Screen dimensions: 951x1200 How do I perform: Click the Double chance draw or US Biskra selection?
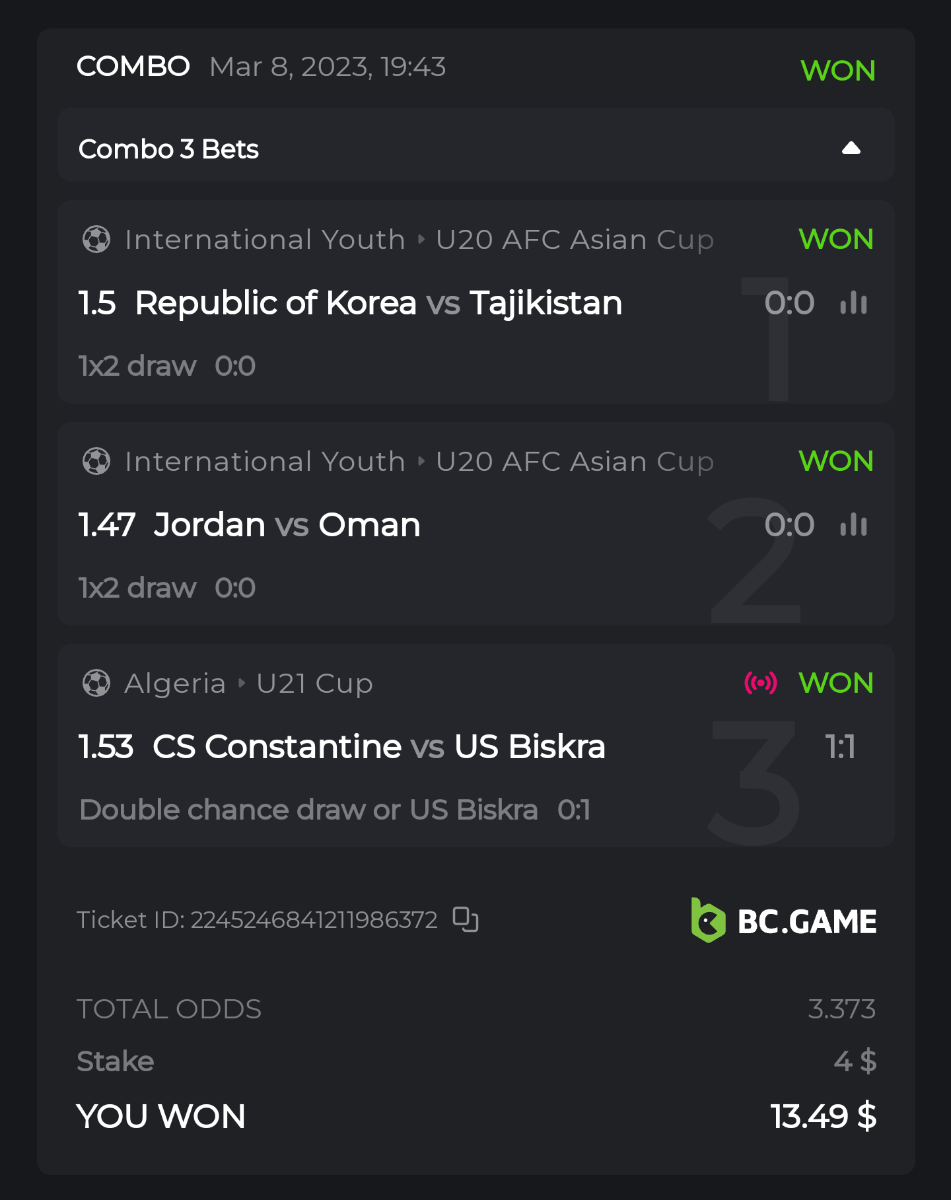pos(308,809)
